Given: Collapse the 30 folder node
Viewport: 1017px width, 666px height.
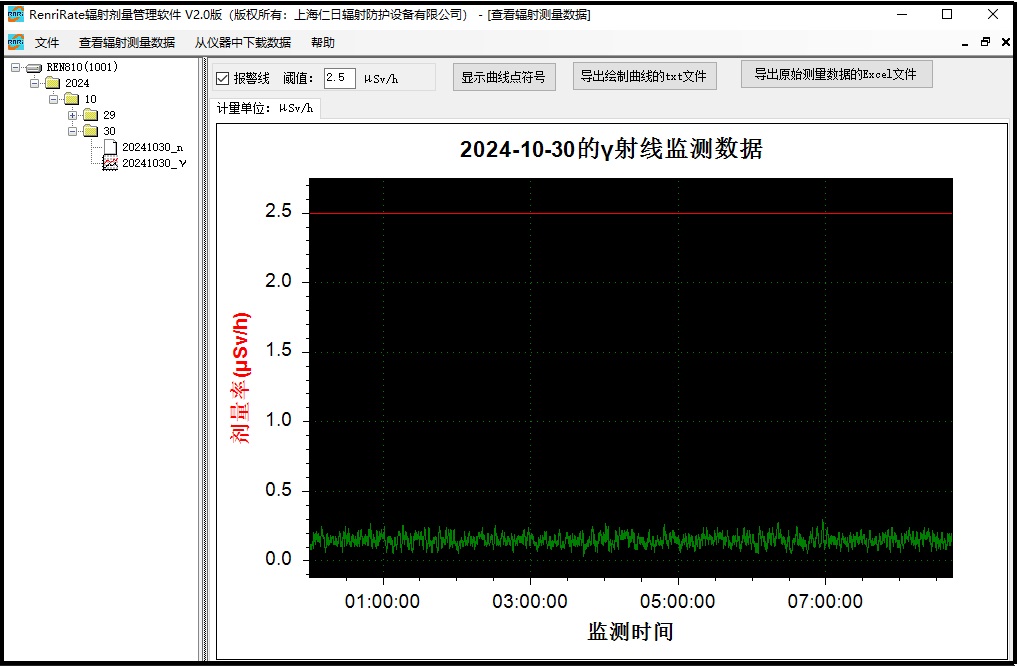Looking at the screenshot, I should [x=73, y=131].
